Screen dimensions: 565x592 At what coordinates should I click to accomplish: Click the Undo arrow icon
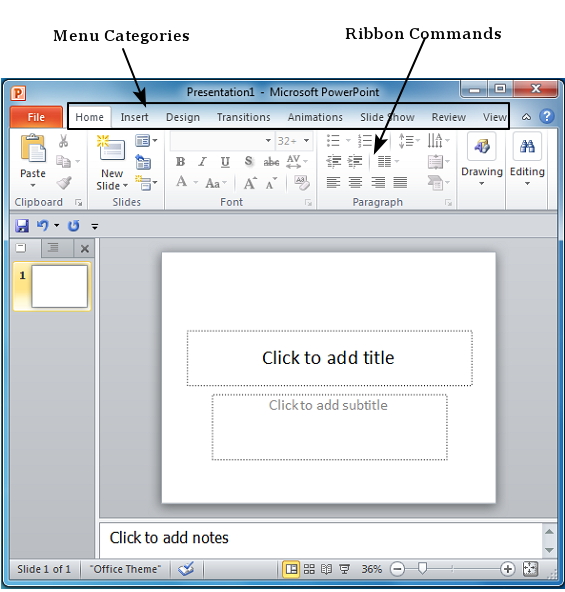pyautogui.click(x=43, y=225)
